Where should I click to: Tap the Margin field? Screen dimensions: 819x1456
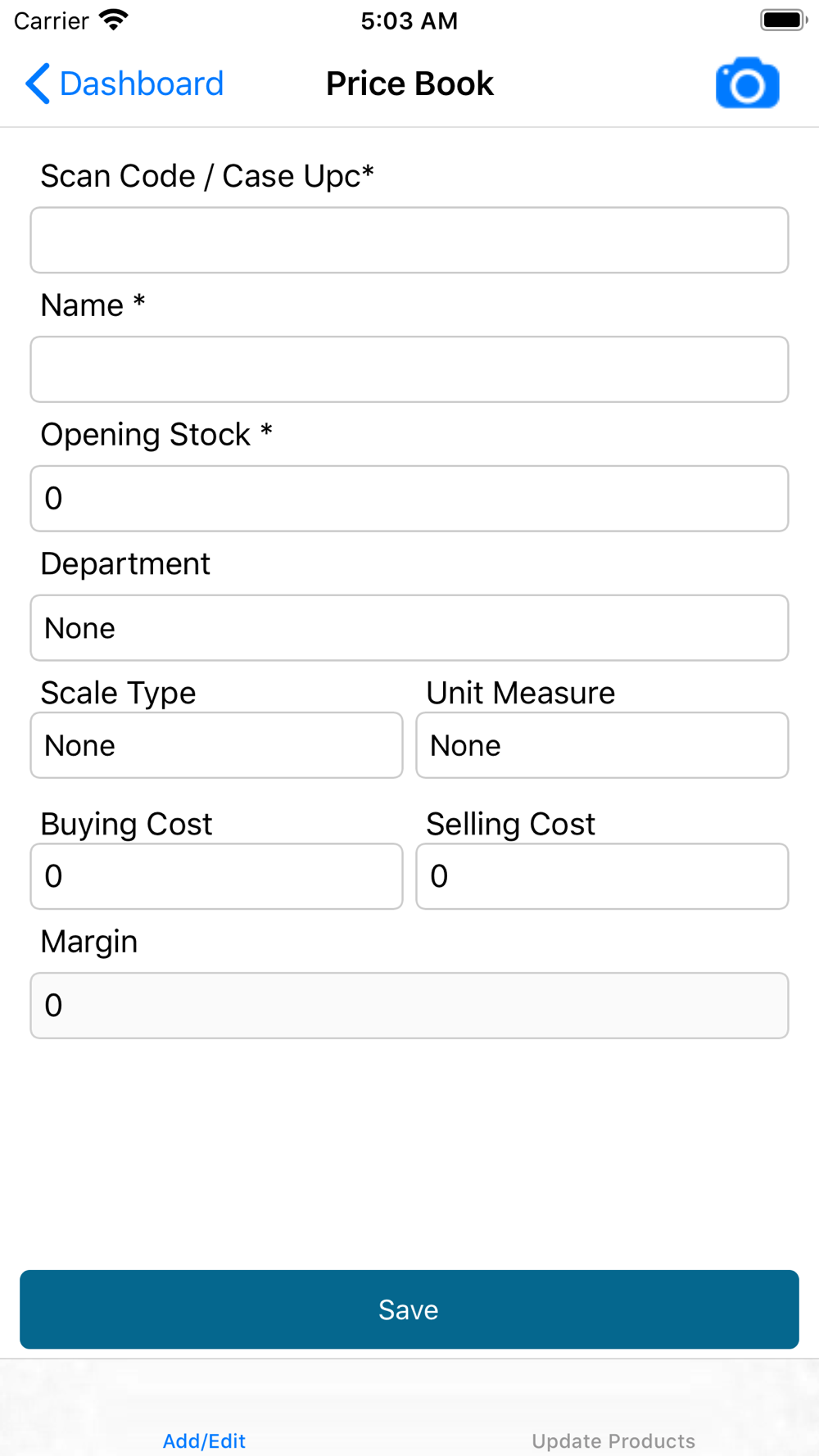pos(409,1006)
